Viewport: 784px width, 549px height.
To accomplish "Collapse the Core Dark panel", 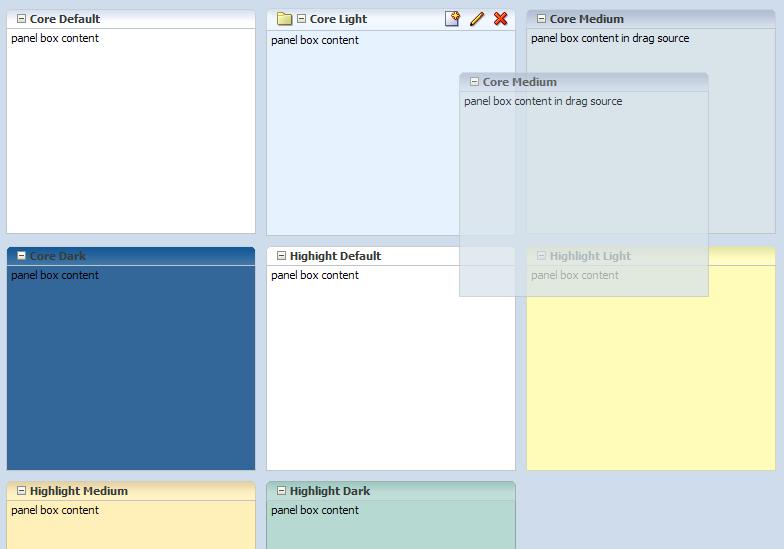I will coord(21,256).
